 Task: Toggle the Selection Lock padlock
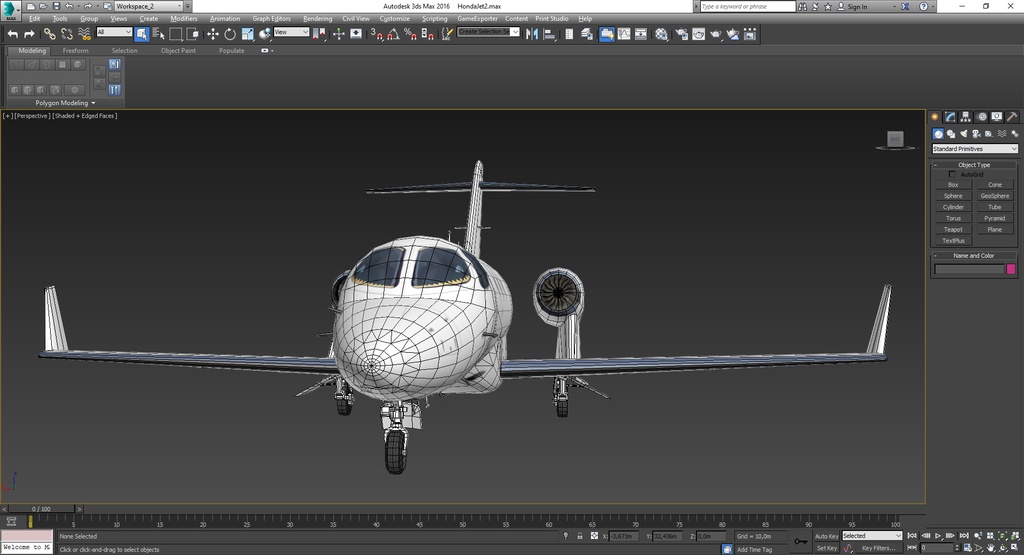(x=579, y=536)
